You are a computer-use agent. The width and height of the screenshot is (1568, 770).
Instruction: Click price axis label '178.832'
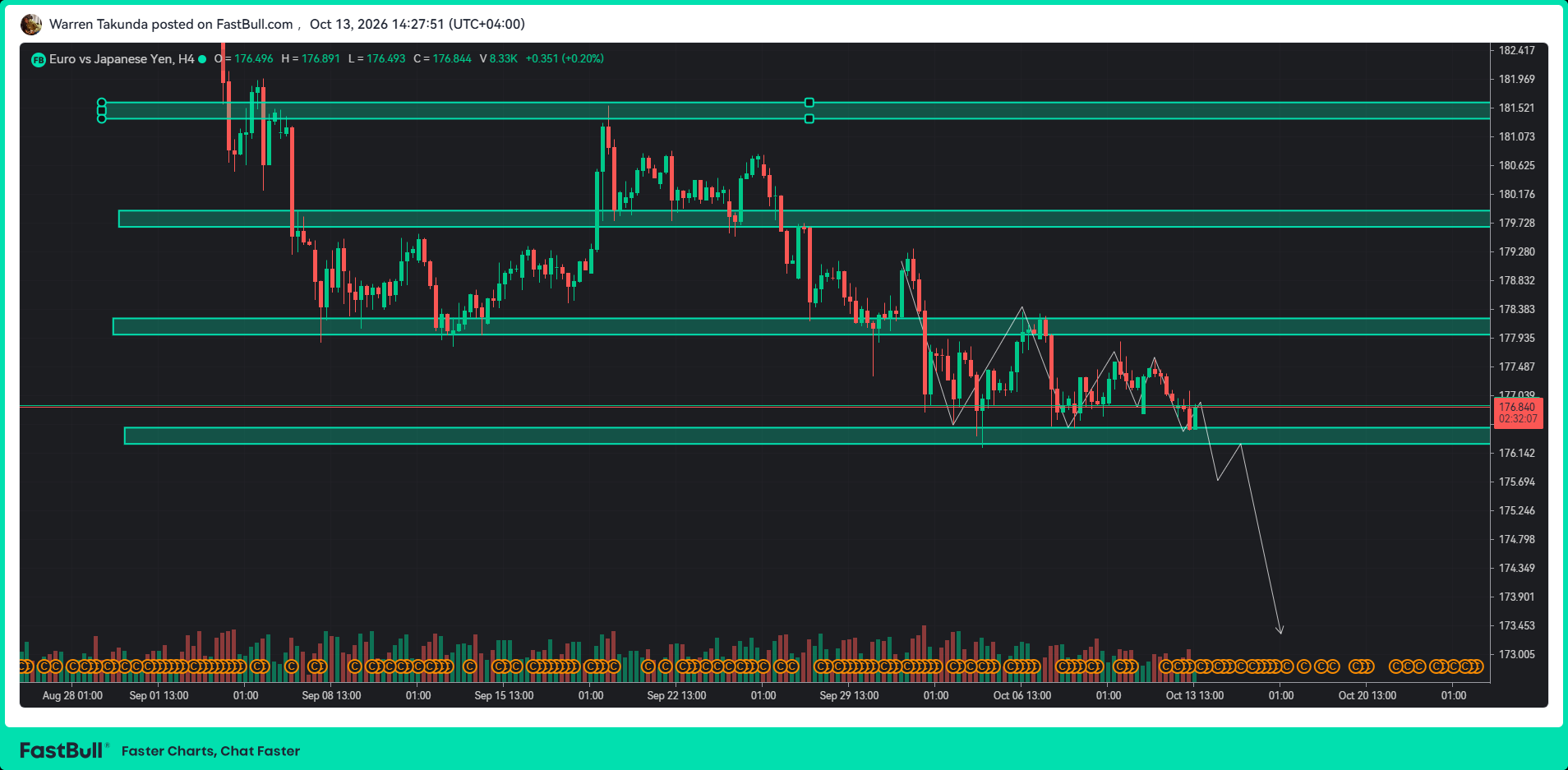pyautogui.click(x=1517, y=281)
